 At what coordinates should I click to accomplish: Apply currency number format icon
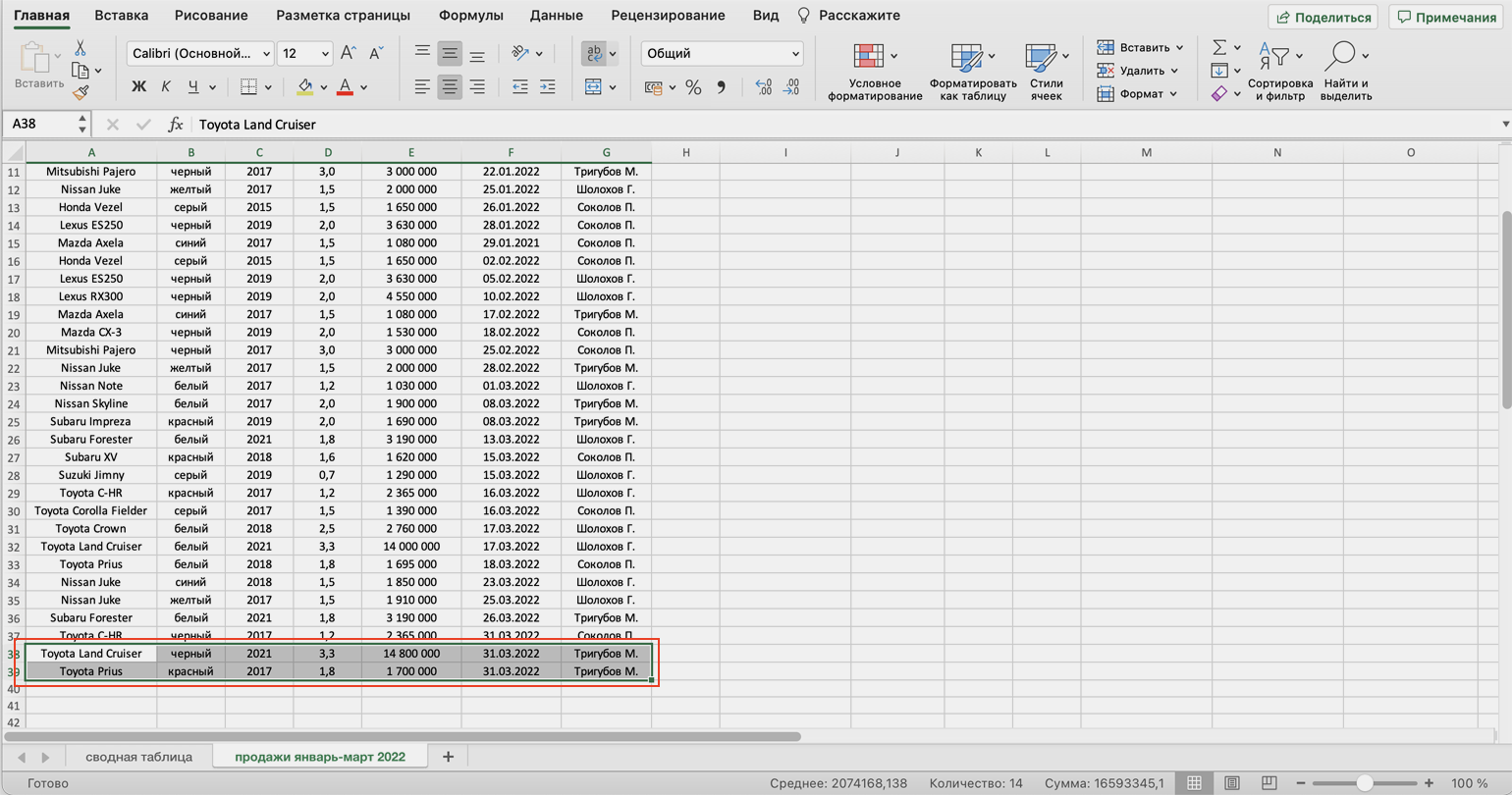coord(653,87)
